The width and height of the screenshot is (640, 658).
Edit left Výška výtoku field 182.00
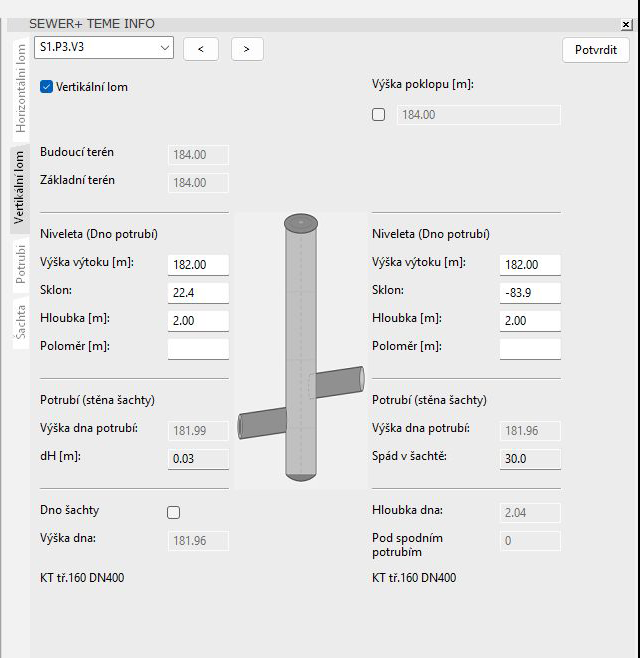(199, 265)
